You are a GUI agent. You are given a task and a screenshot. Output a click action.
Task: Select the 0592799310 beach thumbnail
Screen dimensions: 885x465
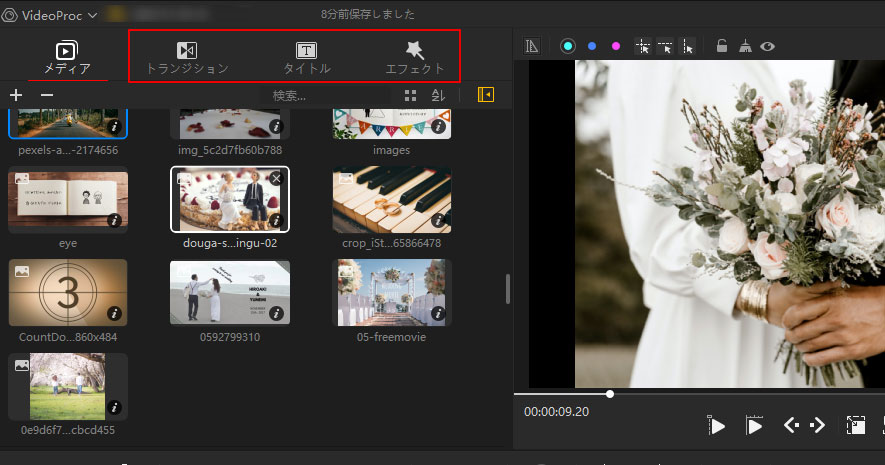tap(230, 292)
